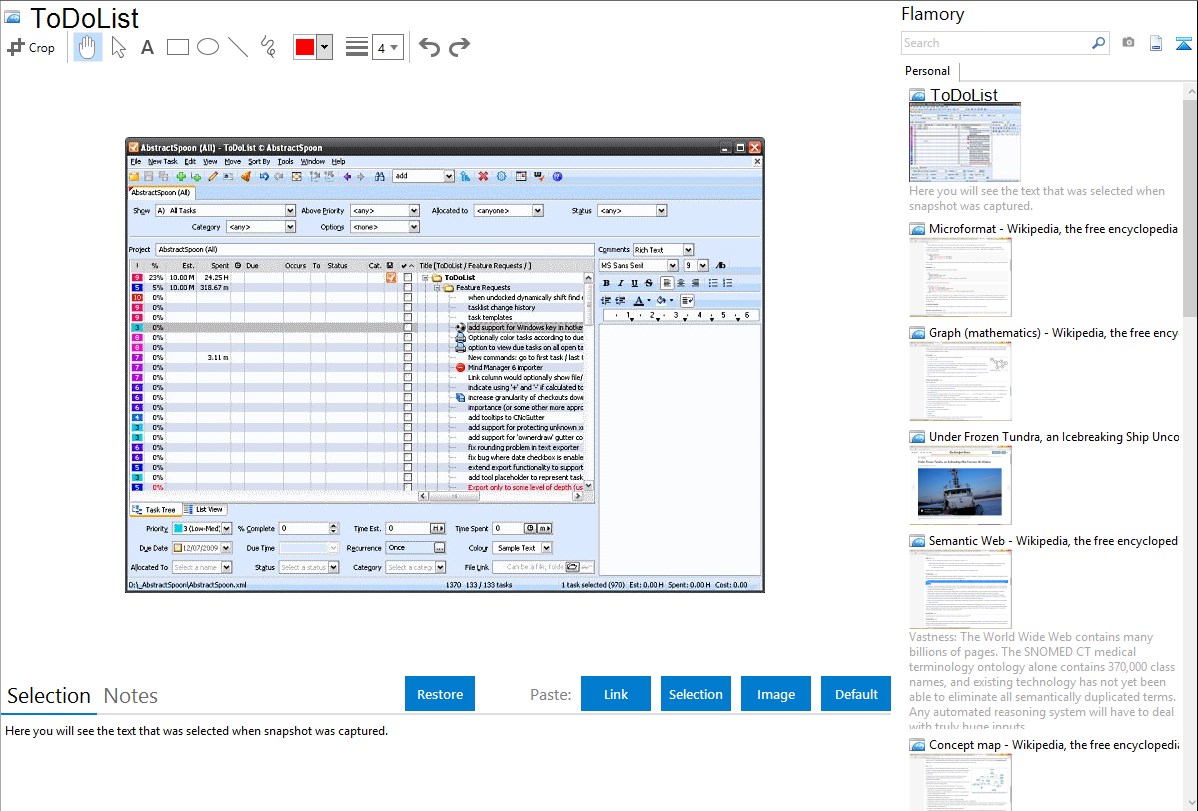Choose the freehand scribble tool
The height and width of the screenshot is (811, 1198).
268,47
